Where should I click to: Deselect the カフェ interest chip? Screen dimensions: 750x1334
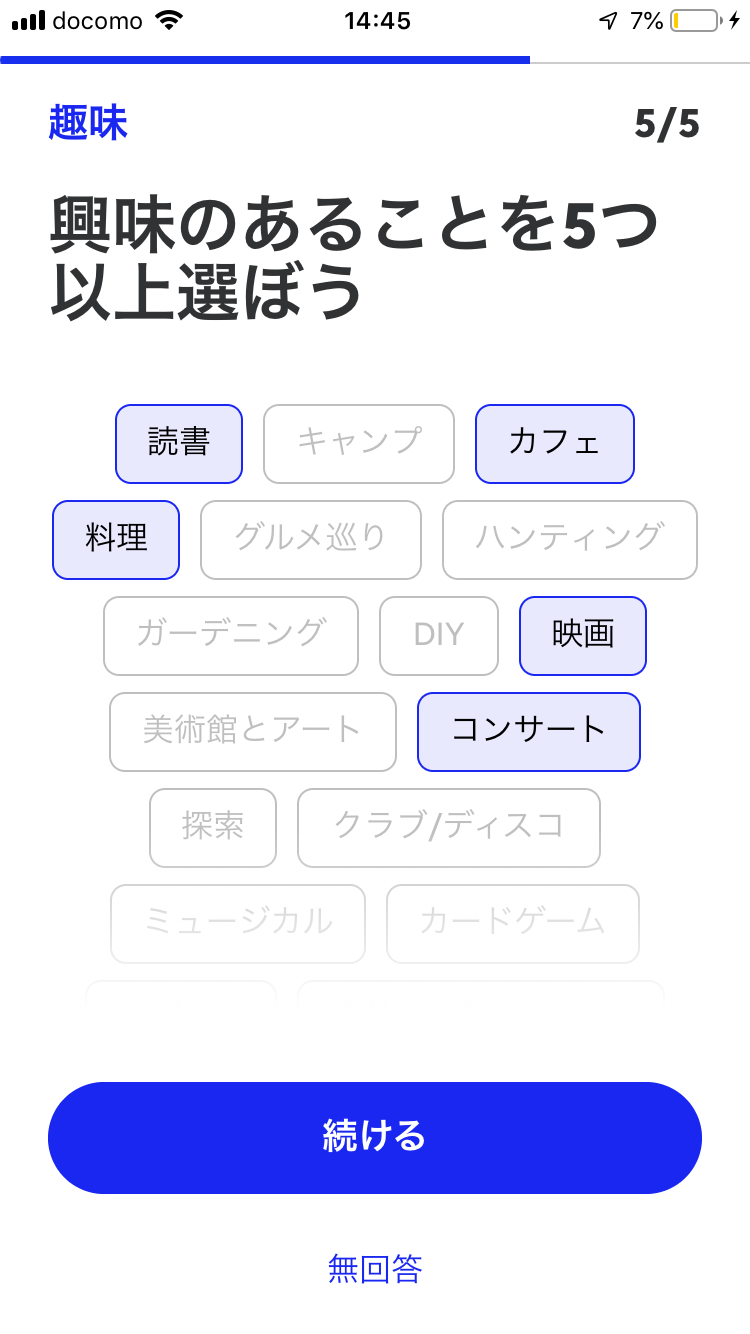[x=554, y=443]
